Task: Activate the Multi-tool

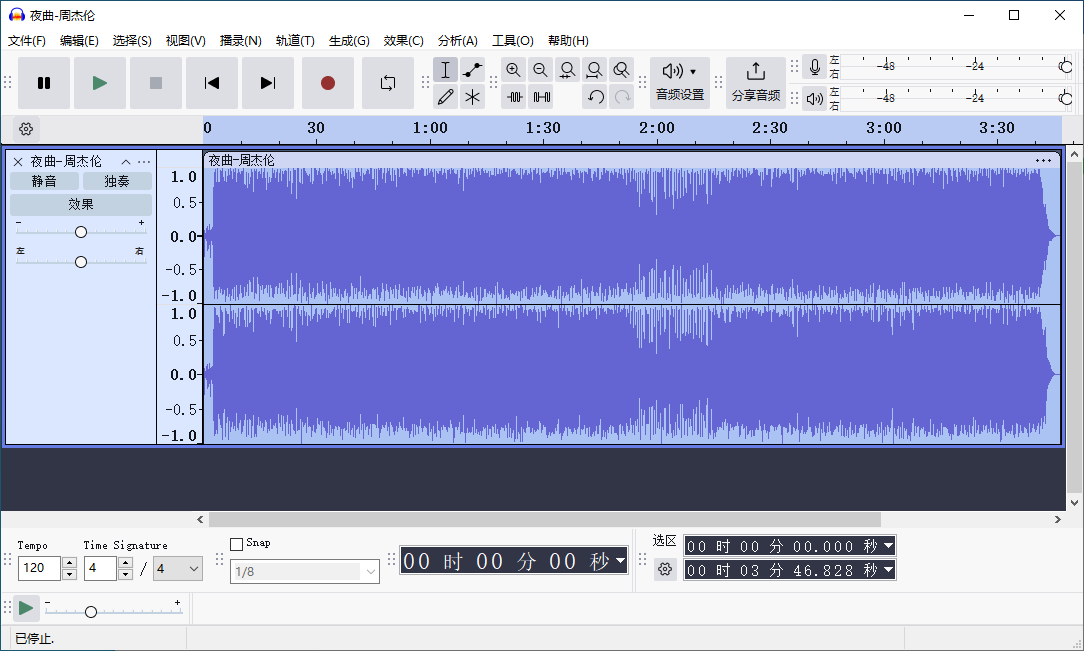Action: [x=472, y=96]
